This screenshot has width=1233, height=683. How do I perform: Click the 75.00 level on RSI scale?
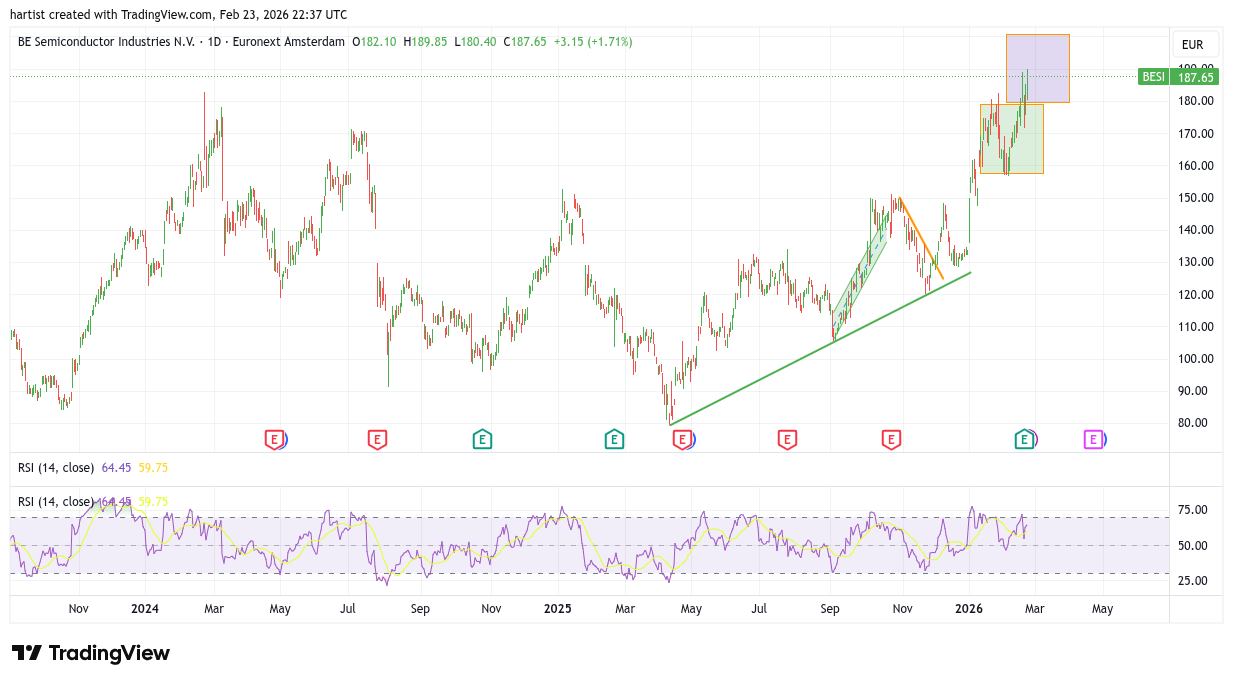point(1192,510)
